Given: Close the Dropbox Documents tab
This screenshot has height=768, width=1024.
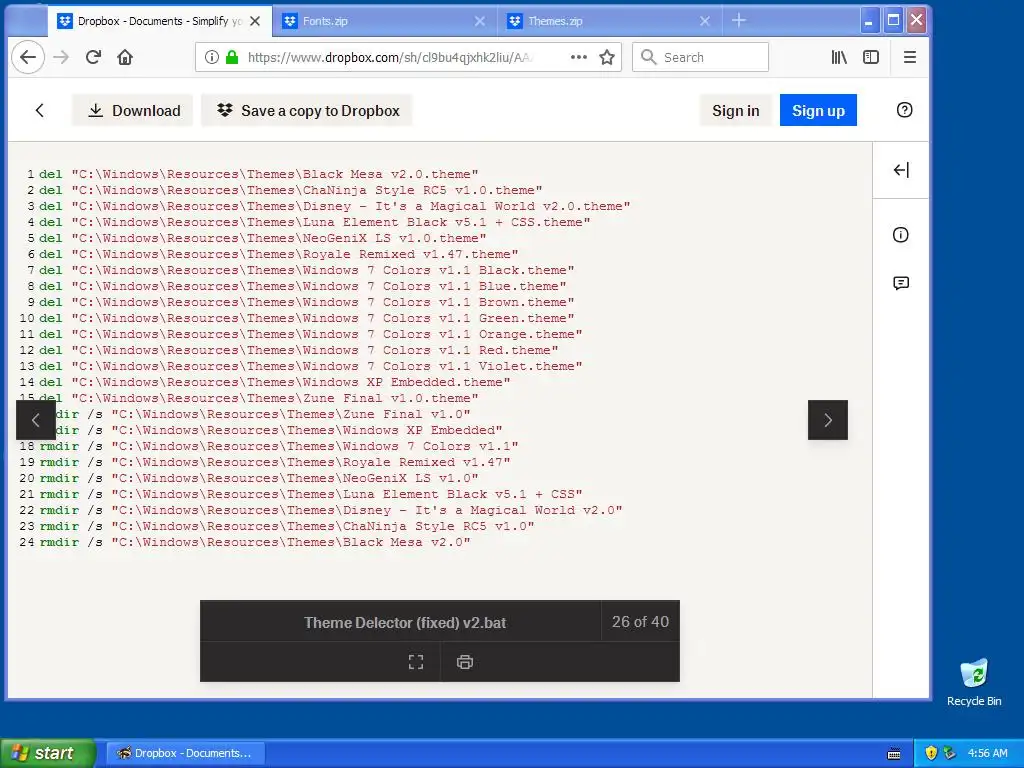Looking at the screenshot, I should tap(255, 21).
